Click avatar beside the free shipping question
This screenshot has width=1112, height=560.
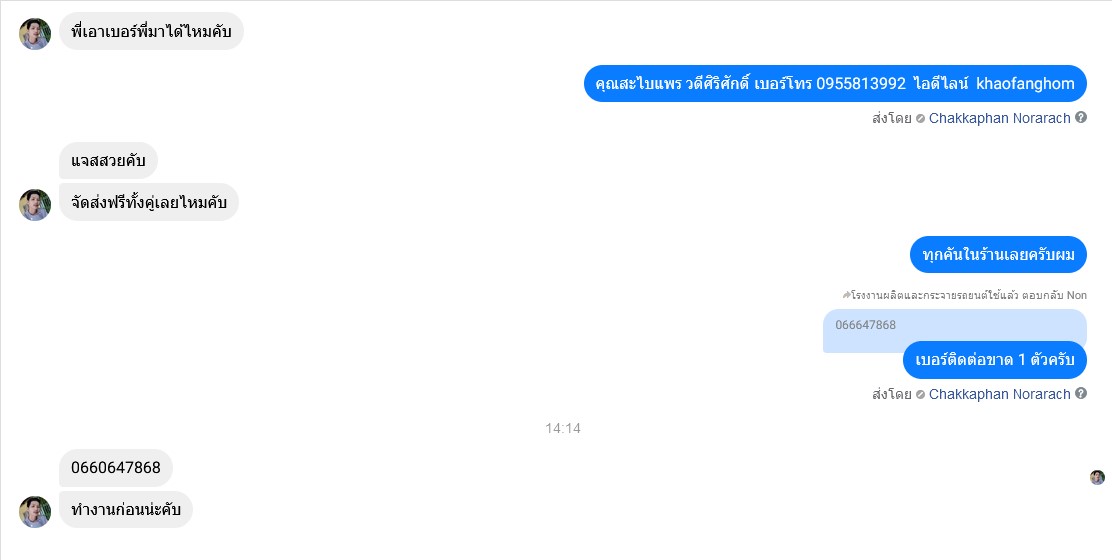click(35, 205)
